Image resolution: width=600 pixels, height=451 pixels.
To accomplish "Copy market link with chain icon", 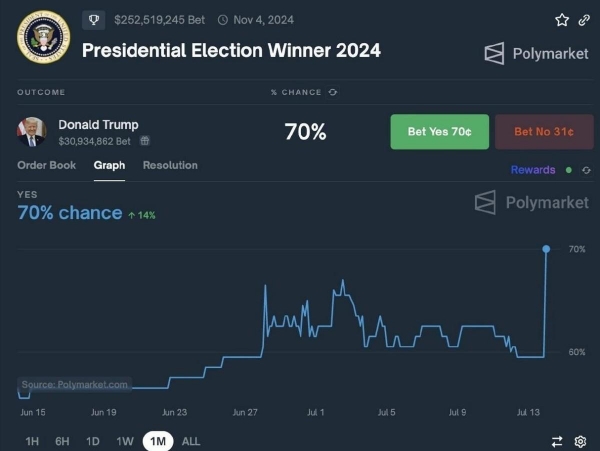I will pos(584,20).
